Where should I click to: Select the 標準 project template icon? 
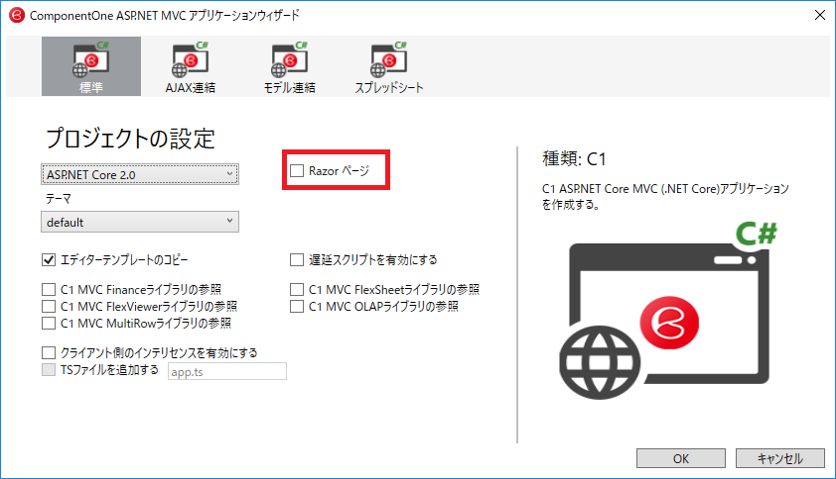(91, 66)
